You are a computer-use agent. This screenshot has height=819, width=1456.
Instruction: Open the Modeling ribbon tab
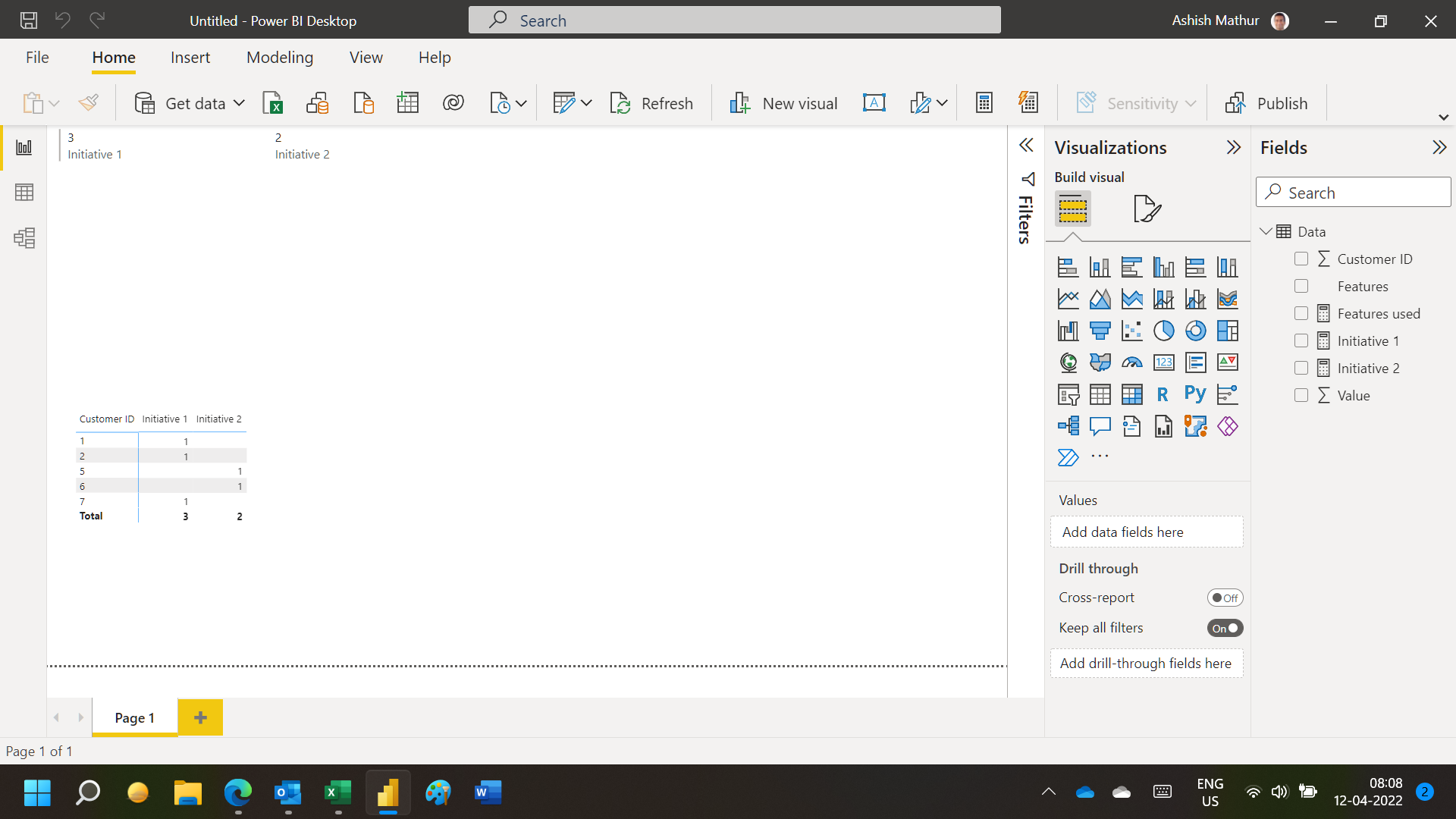280,58
